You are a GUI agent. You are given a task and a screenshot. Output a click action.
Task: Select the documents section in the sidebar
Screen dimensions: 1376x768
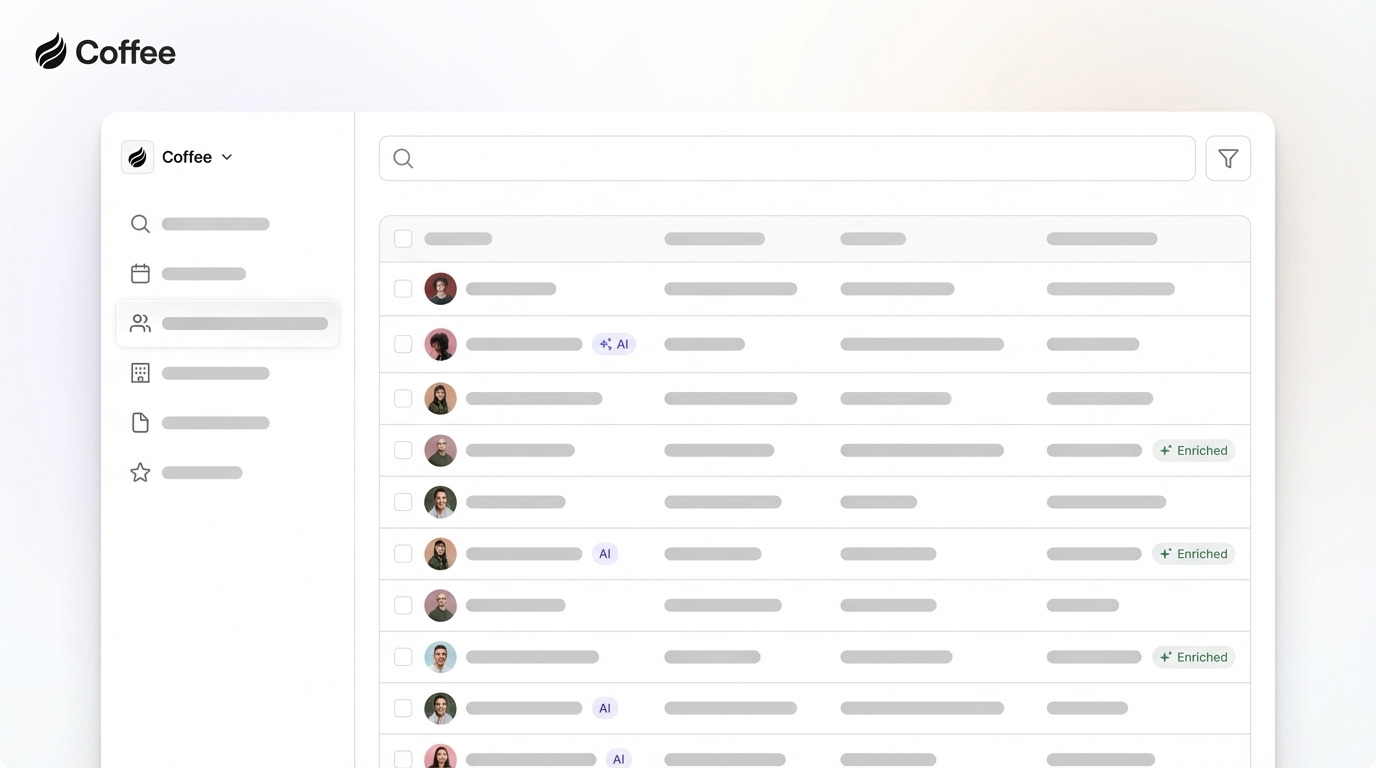[x=140, y=422]
